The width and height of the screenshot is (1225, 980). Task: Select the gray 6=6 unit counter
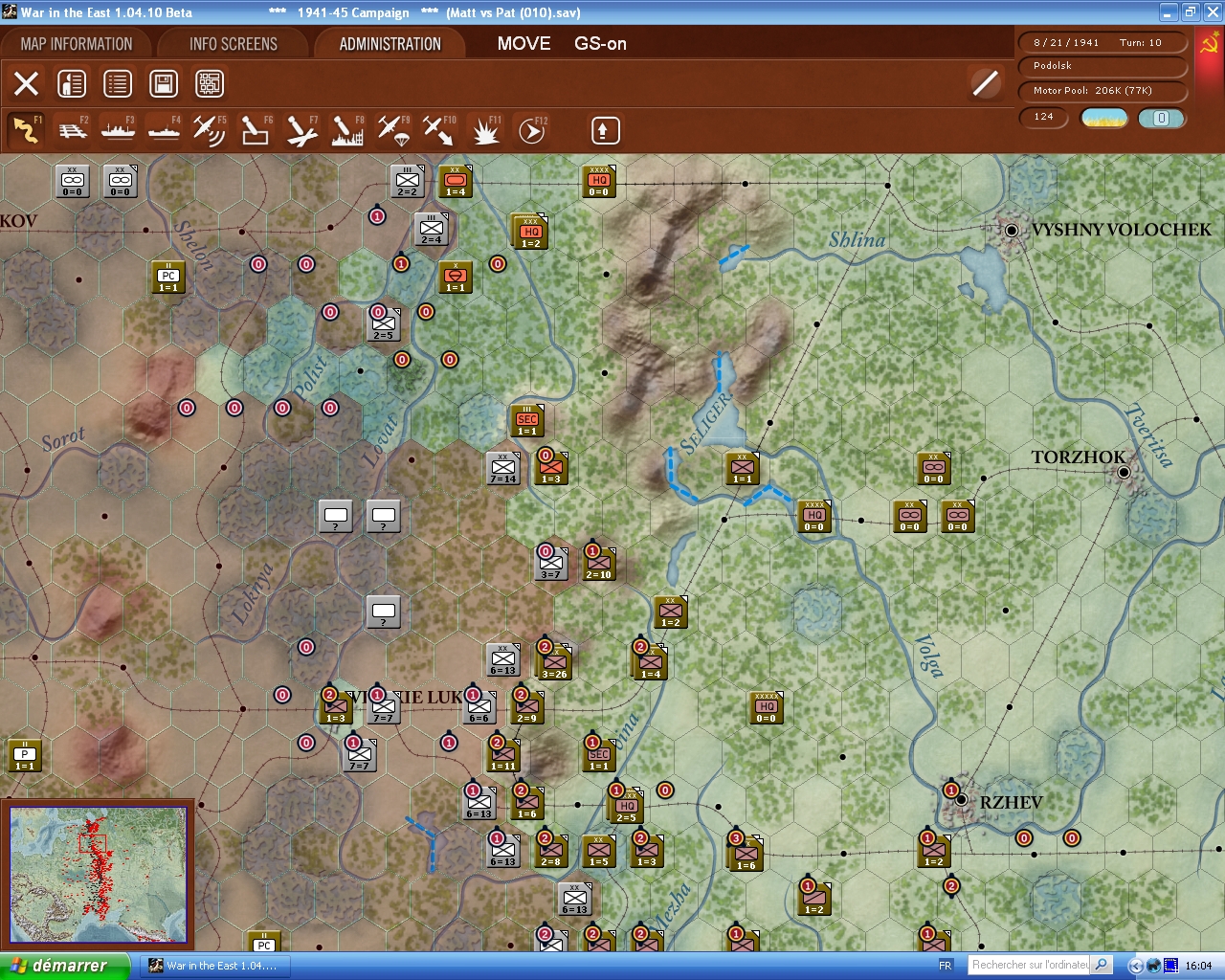point(479,708)
